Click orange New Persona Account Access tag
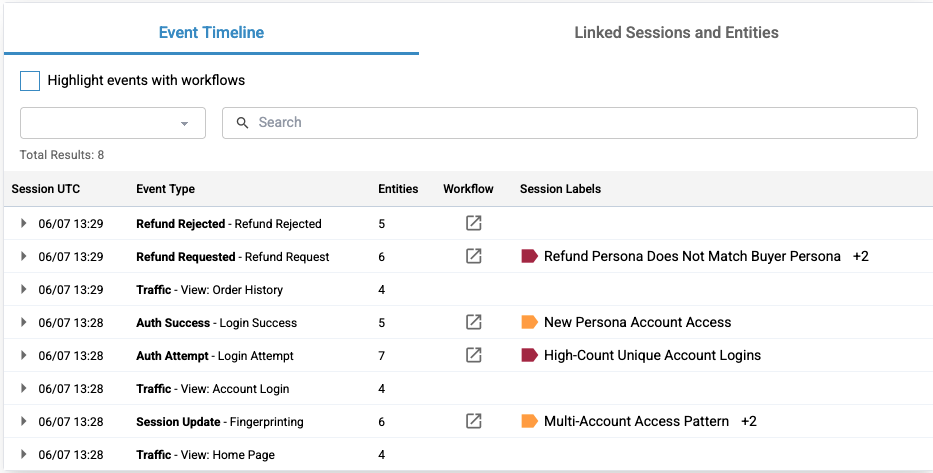 point(530,322)
